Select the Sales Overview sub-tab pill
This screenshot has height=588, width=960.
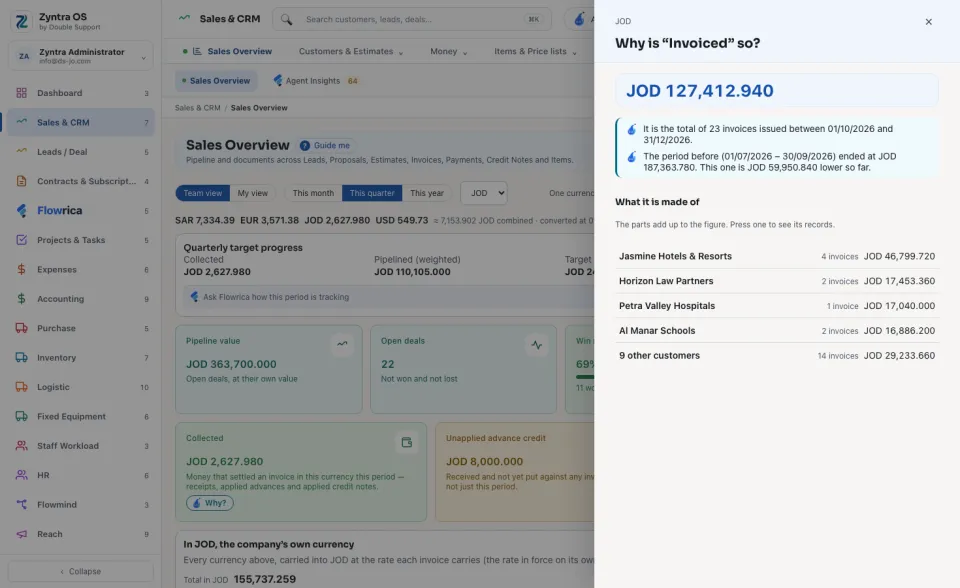(x=216, y=81)
